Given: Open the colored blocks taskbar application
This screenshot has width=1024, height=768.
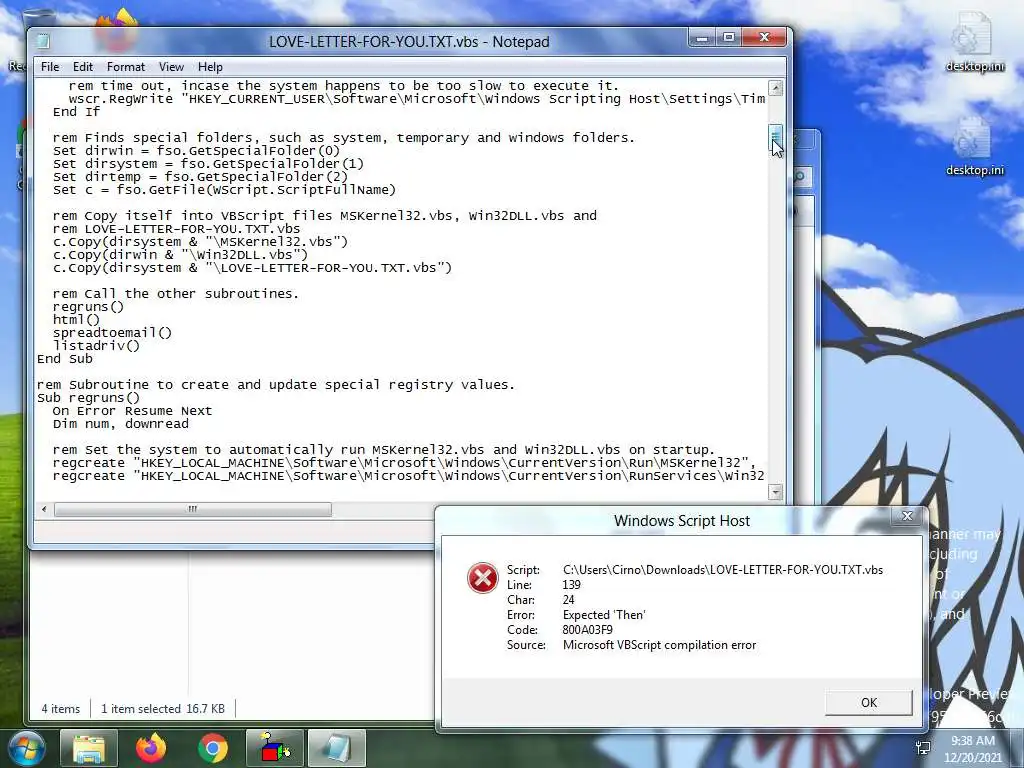Looking at the screenshot, I should [x=275, y=748].
